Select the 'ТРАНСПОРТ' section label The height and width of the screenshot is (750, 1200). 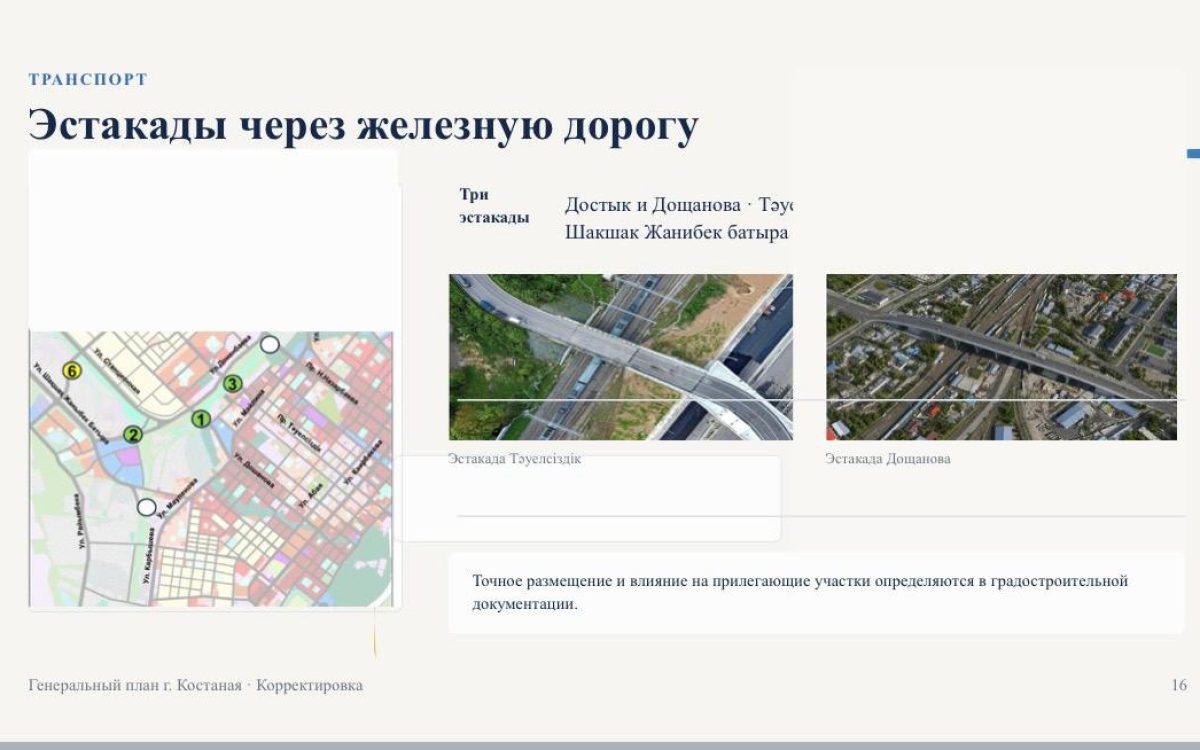88,79
